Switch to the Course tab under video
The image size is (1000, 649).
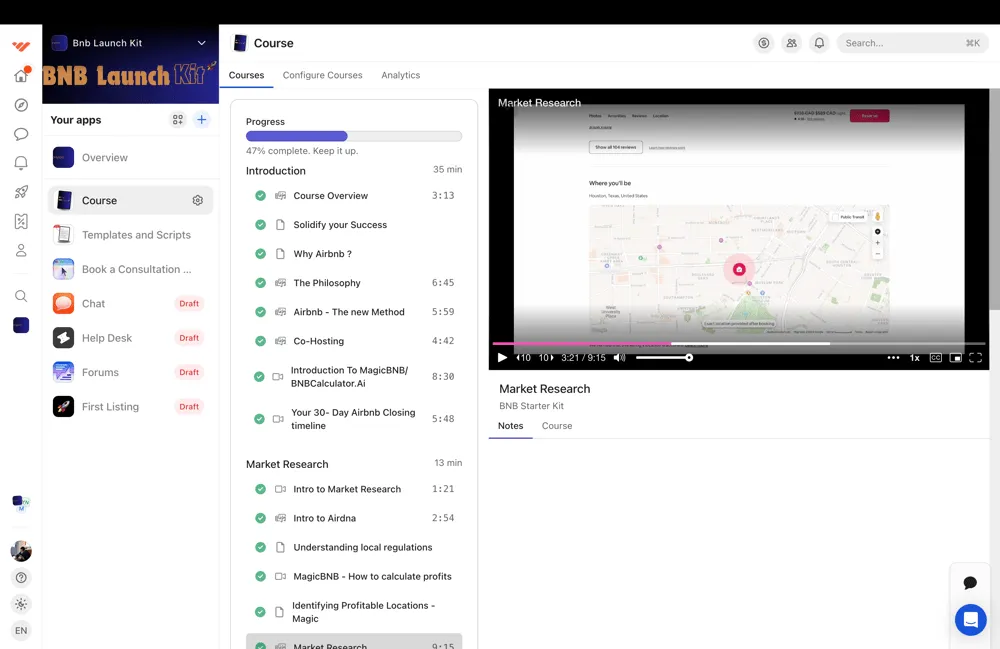[x=557, y=426]
